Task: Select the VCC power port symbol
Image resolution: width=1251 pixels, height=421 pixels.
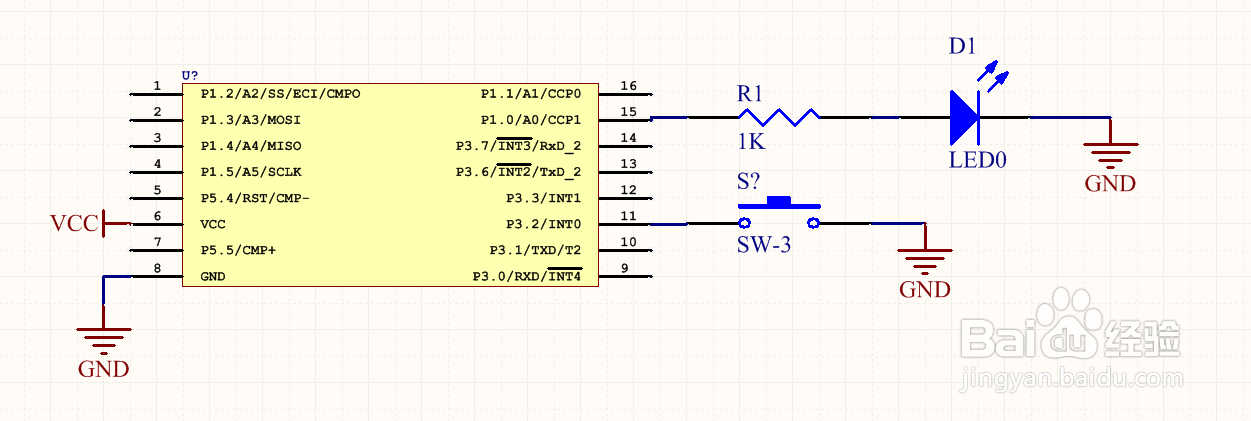Action: click(117, 224)
